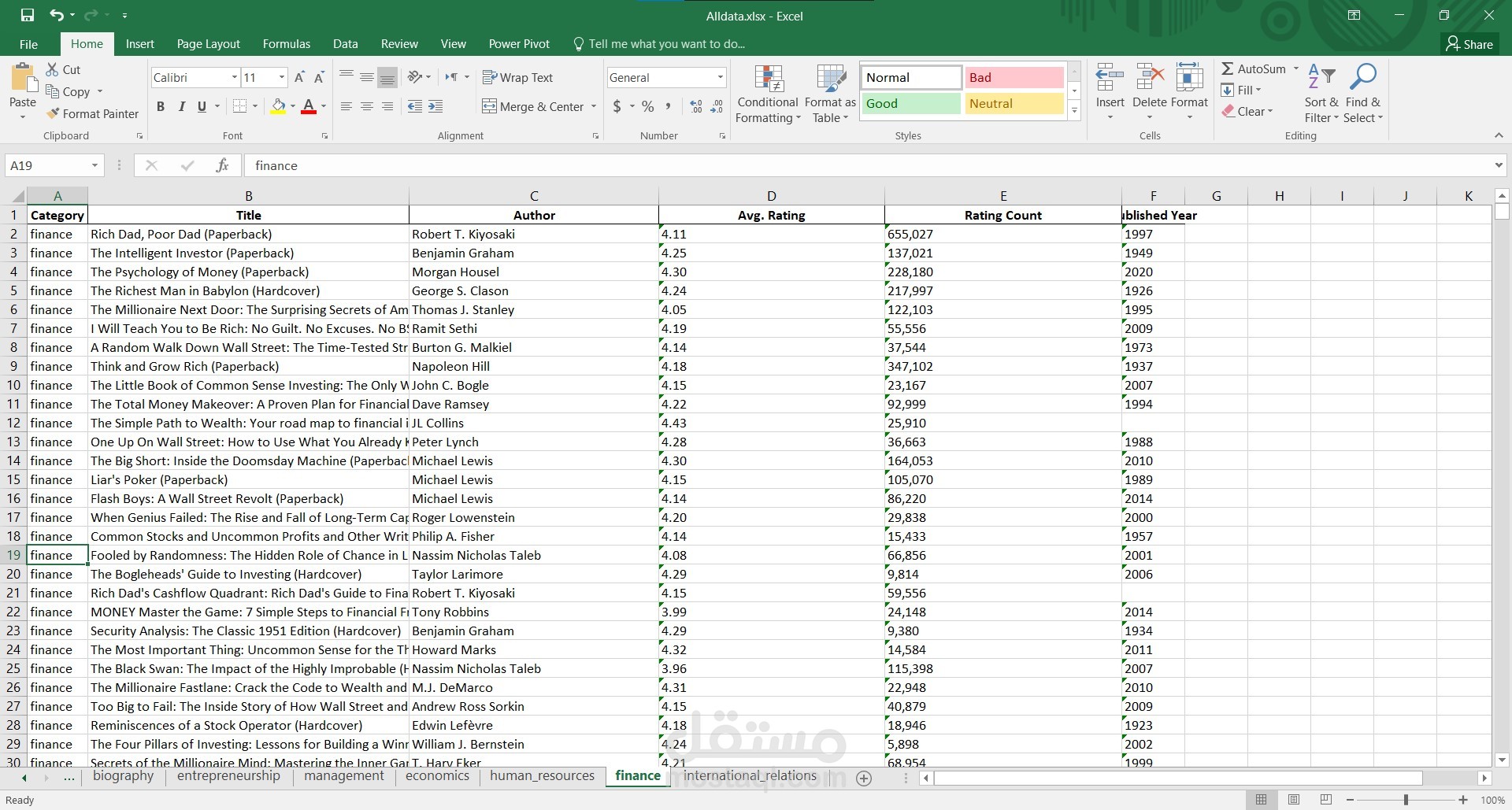Click the Insert Function fx button
Screen dimensions: 1512x810
(222, 165)
